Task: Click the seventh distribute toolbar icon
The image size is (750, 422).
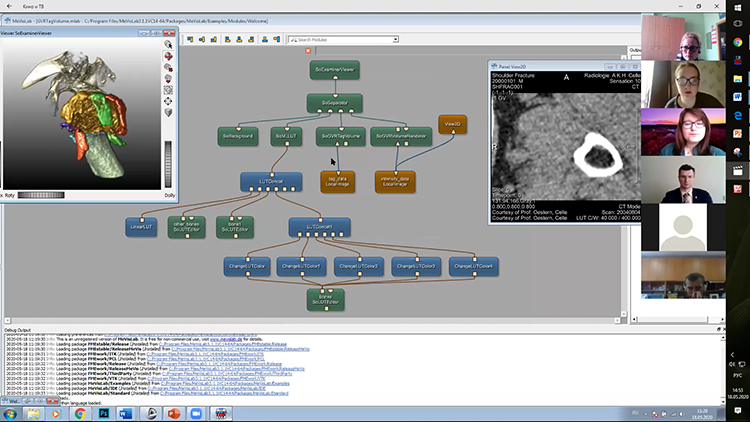Action: click(x=265, y=39)
